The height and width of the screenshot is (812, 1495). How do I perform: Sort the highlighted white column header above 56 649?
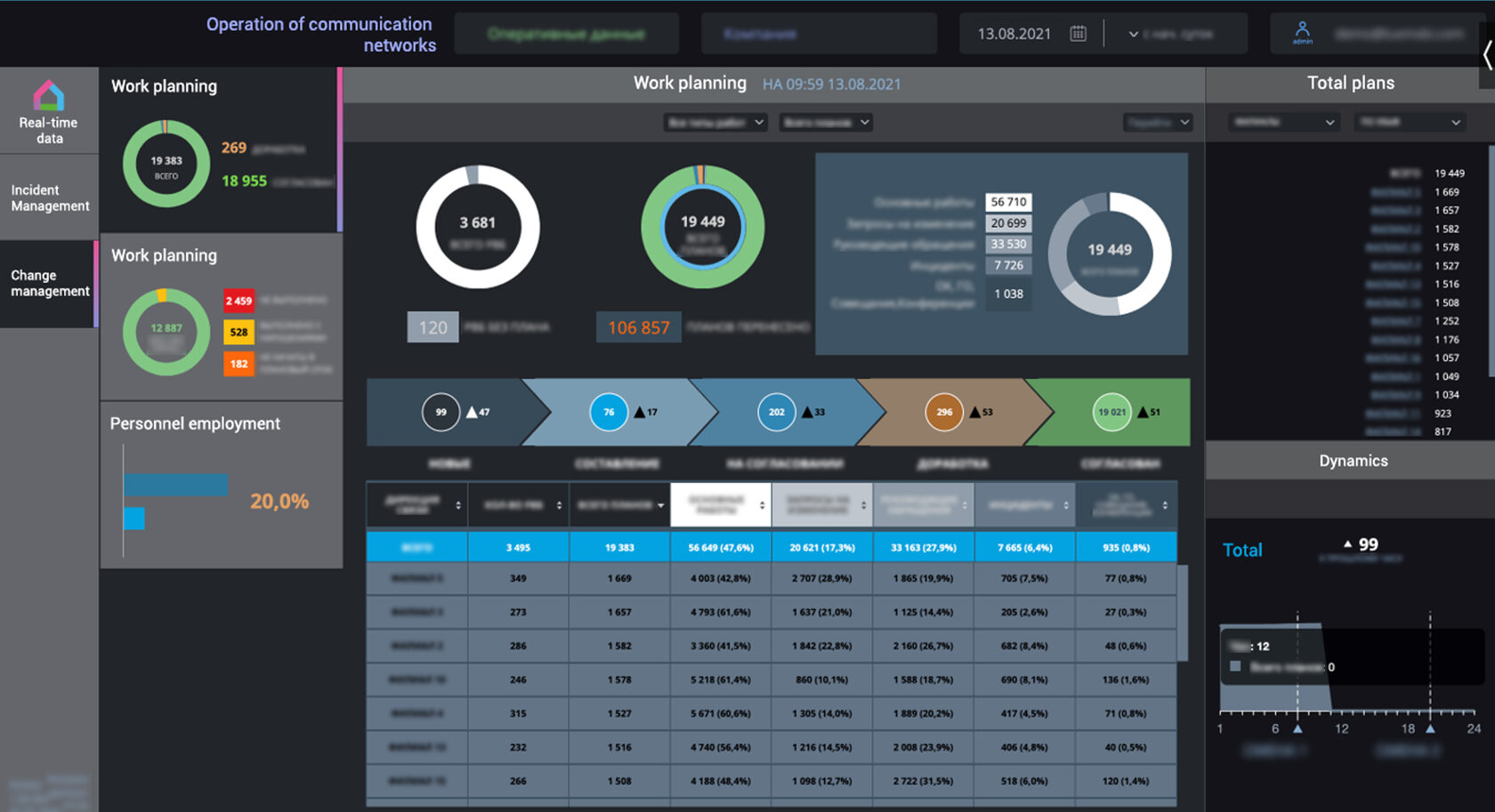point(762,505)
